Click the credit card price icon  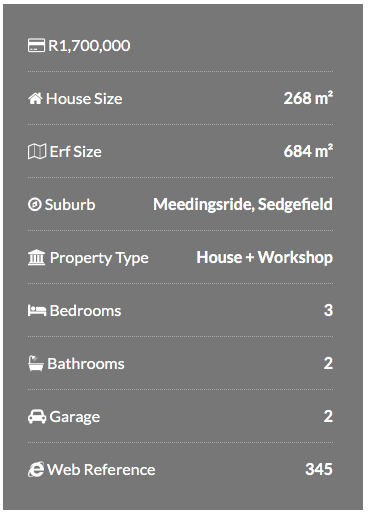click(x=36, y=45)
